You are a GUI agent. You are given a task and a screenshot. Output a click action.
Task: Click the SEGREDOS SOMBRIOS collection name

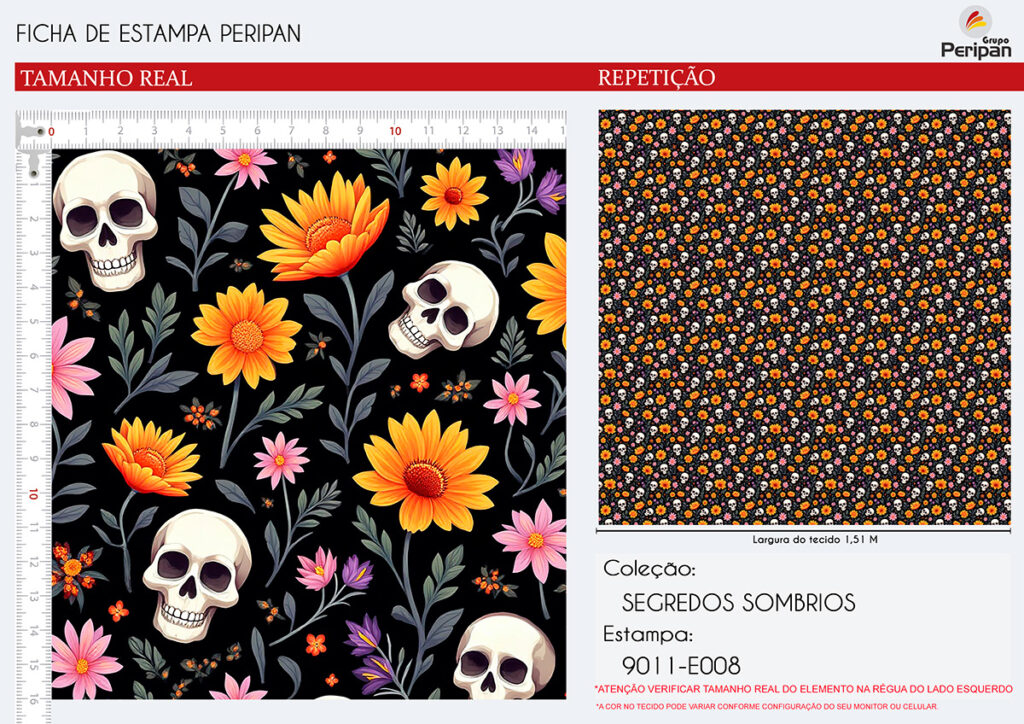click(x=739, y=602)
